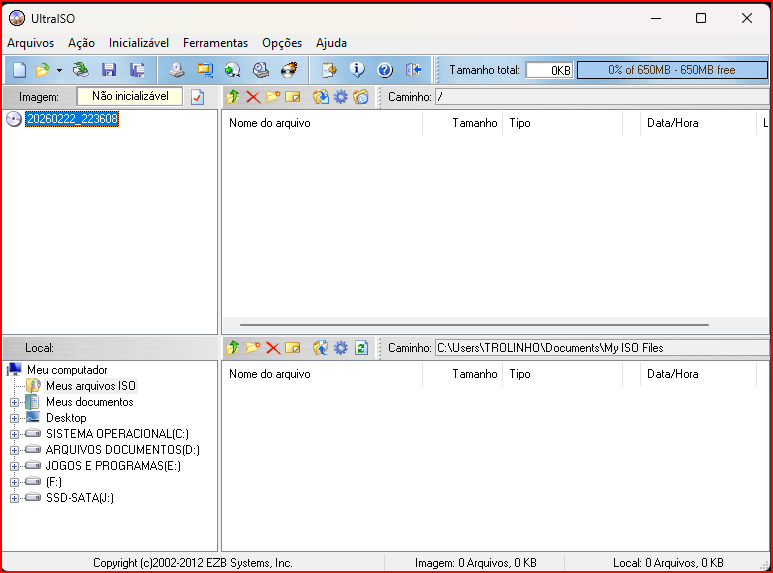
Task: Click image properties checkmark icon beside Não inicializável
Action: click(197, 97)
